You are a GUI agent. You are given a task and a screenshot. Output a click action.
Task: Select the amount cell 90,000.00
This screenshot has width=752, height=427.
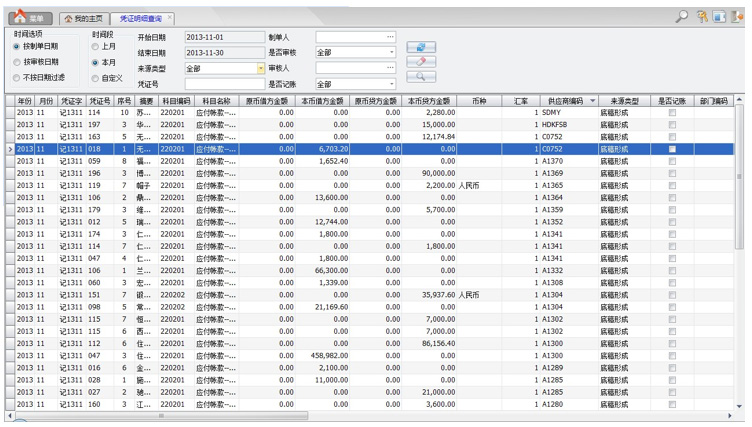coord(429,173)
